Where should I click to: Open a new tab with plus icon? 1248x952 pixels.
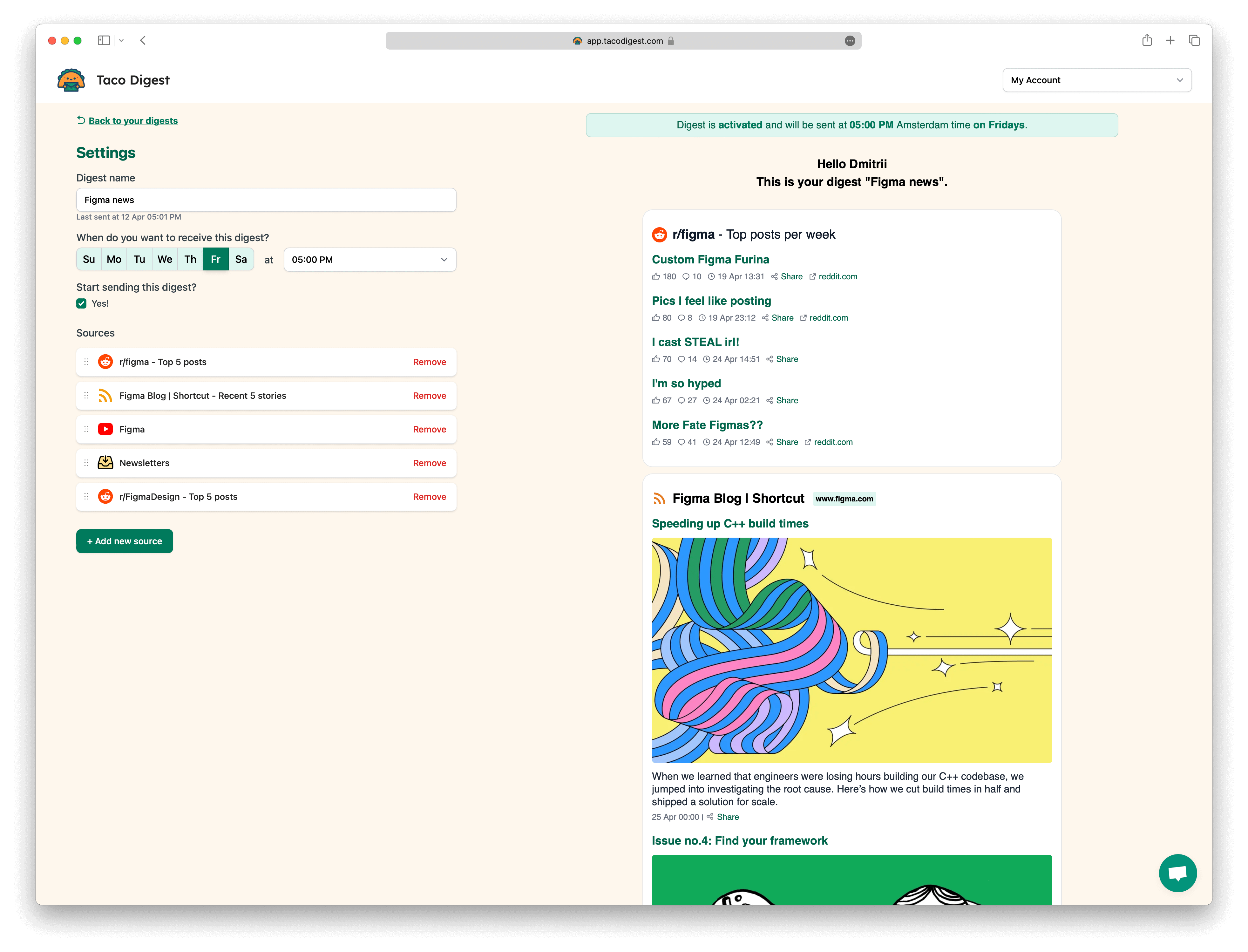1170,40
